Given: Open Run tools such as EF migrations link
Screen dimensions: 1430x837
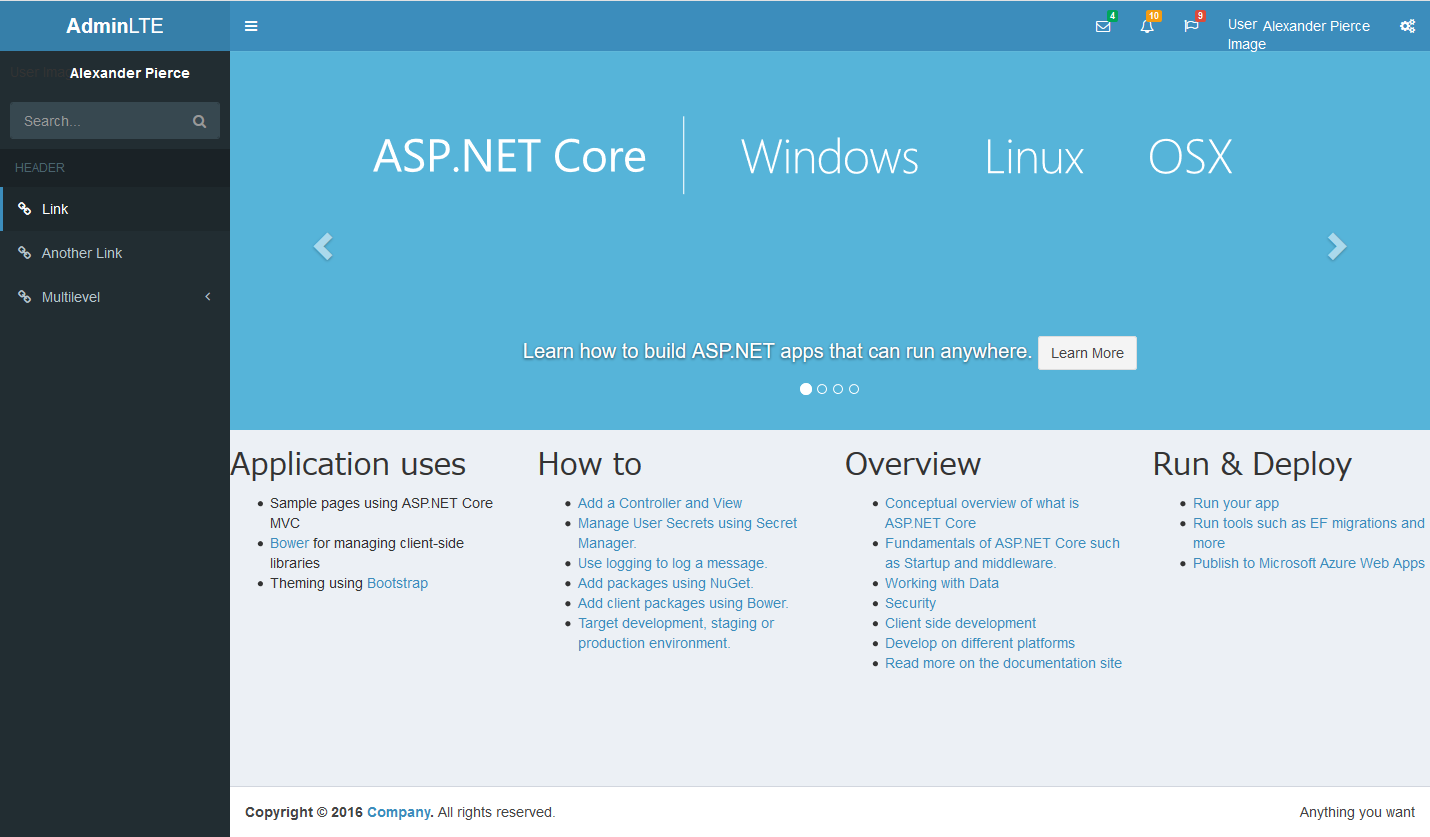Looking at the screenshot, I should pyautogui.click(x=1309, y=533).
